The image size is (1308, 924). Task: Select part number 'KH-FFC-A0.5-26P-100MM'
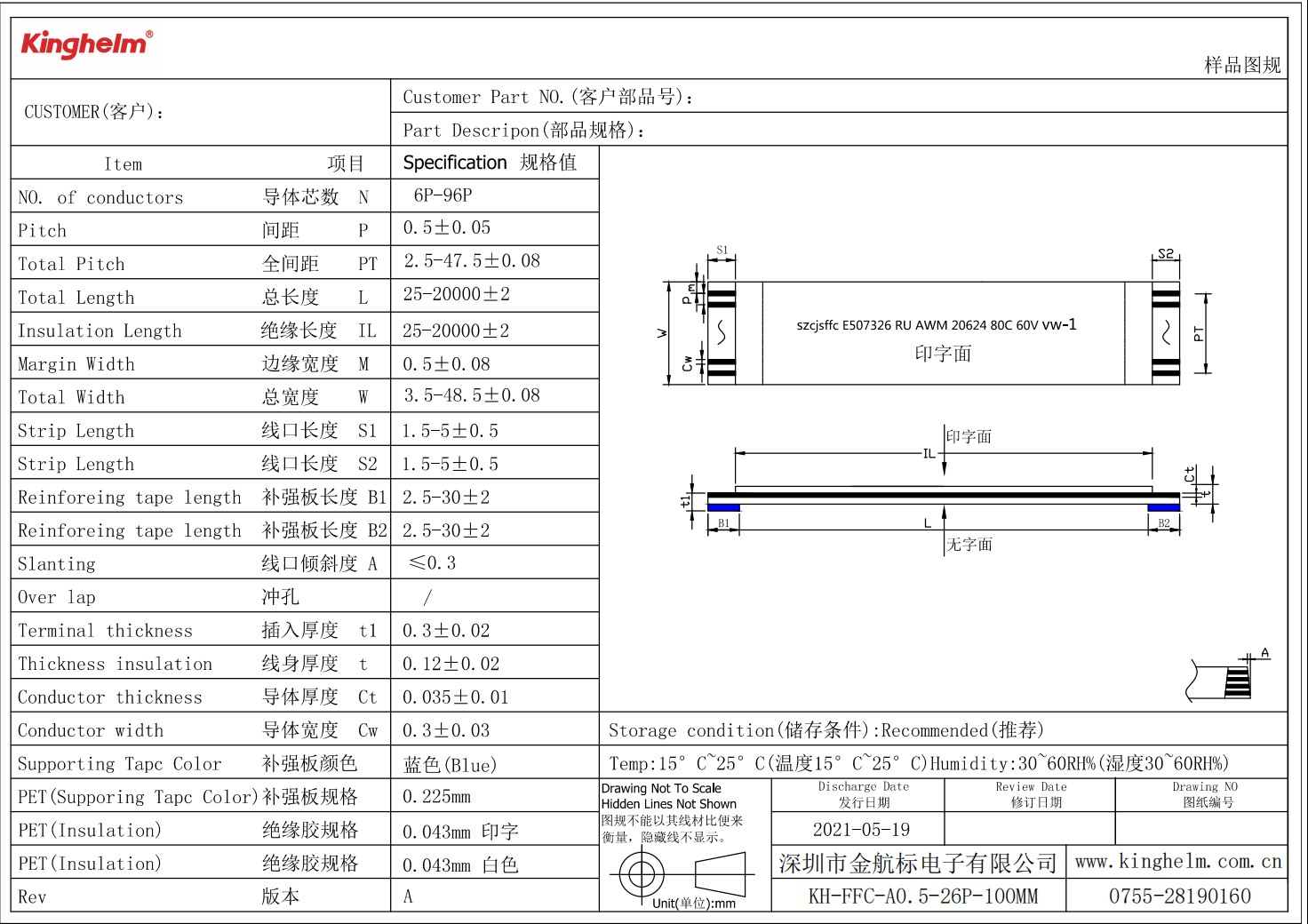922,896
